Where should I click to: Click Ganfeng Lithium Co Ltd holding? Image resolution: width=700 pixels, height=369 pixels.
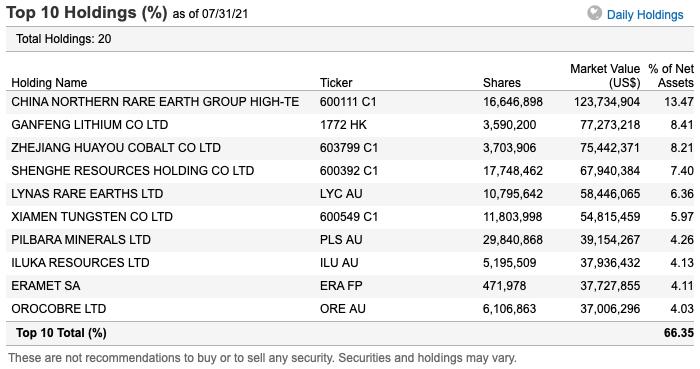pyautogui.click(x=90, y=124)
